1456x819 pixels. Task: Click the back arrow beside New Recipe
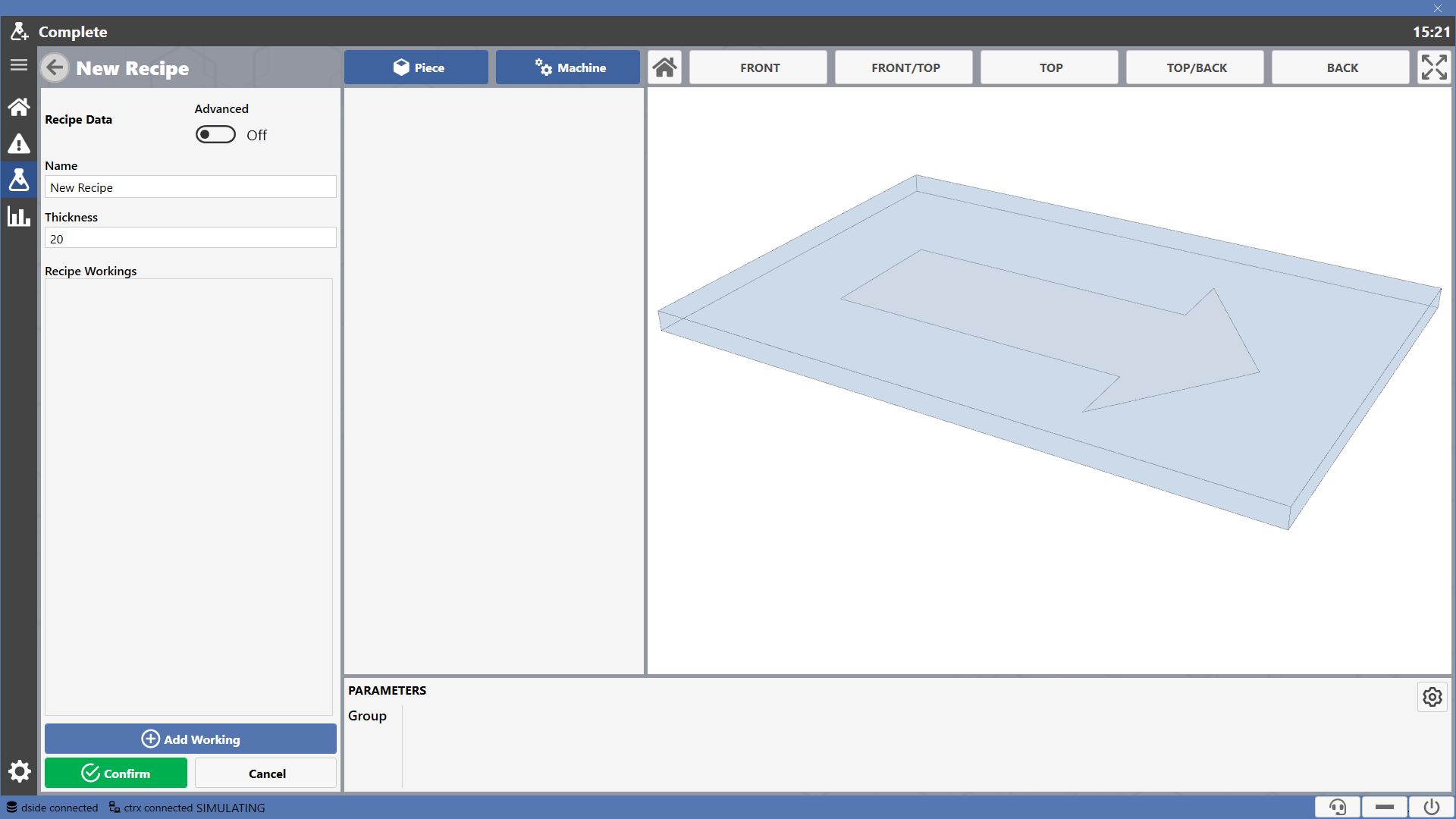tap(55, 67)
